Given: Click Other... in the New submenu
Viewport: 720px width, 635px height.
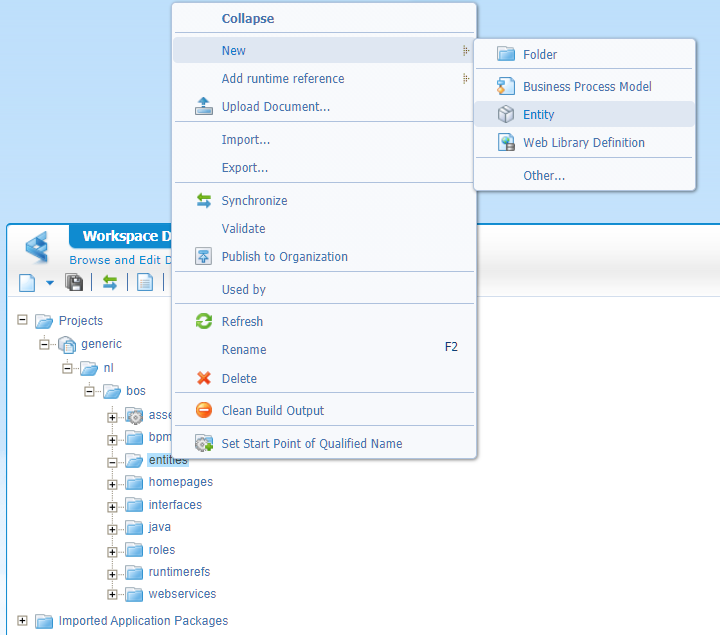Looking at the screenshot, I should tap(544, 176).
